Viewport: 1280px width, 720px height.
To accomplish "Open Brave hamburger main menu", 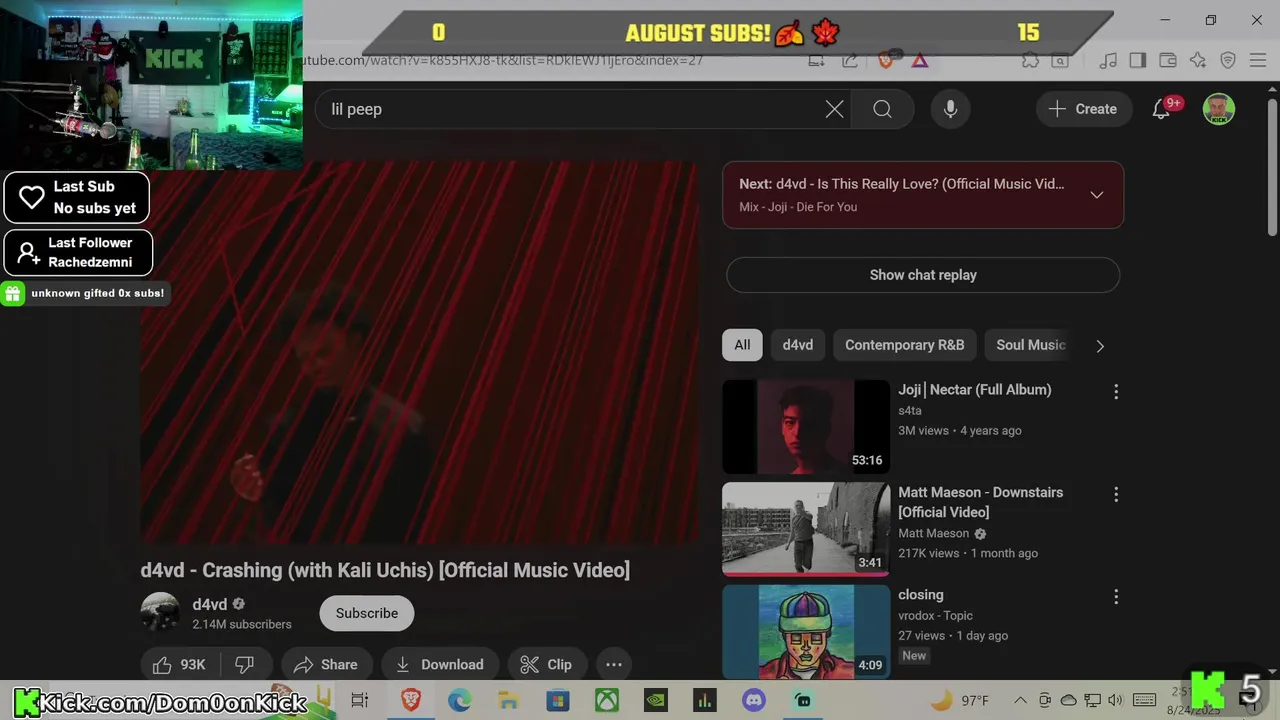I will [1257, 60].
